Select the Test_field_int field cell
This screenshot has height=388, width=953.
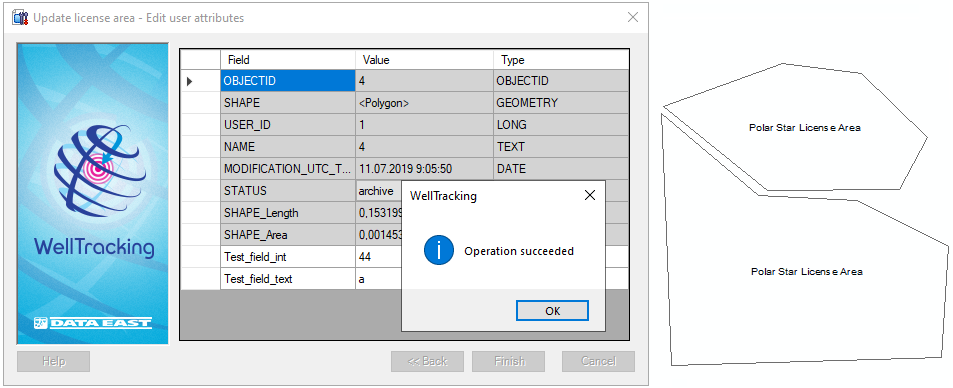point(287,257)
